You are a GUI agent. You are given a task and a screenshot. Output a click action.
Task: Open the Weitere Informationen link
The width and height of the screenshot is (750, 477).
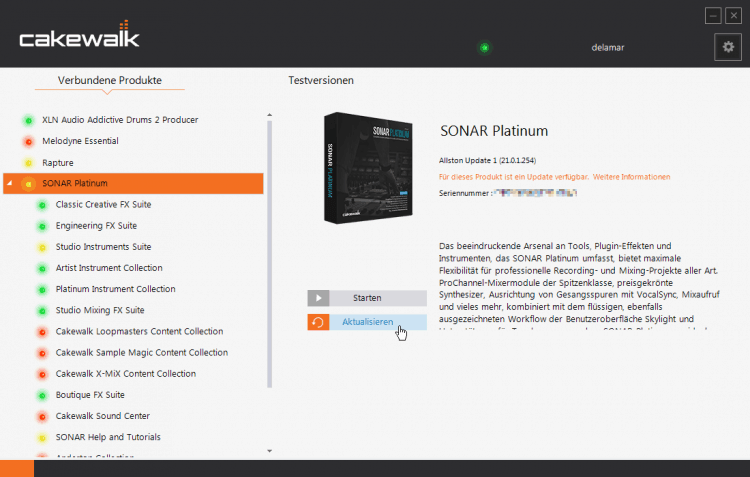(x=631, y=177)
